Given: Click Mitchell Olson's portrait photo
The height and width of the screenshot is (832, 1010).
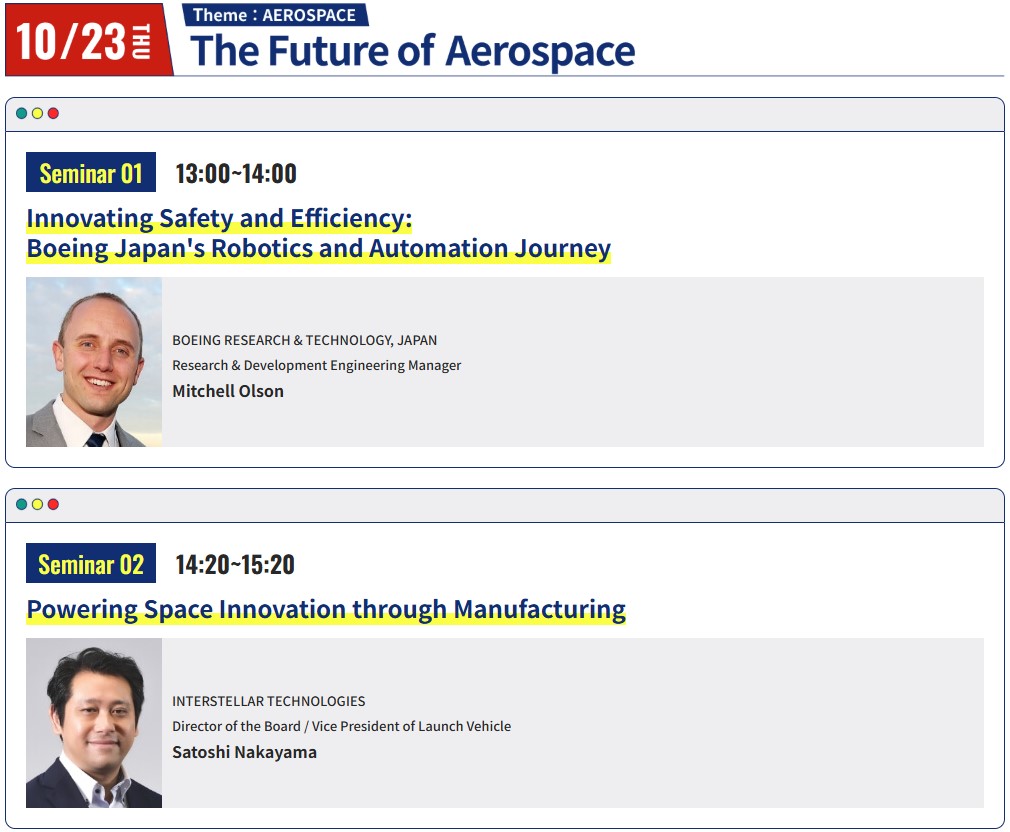Looking at the screenshot, I should tap(94, 362).
